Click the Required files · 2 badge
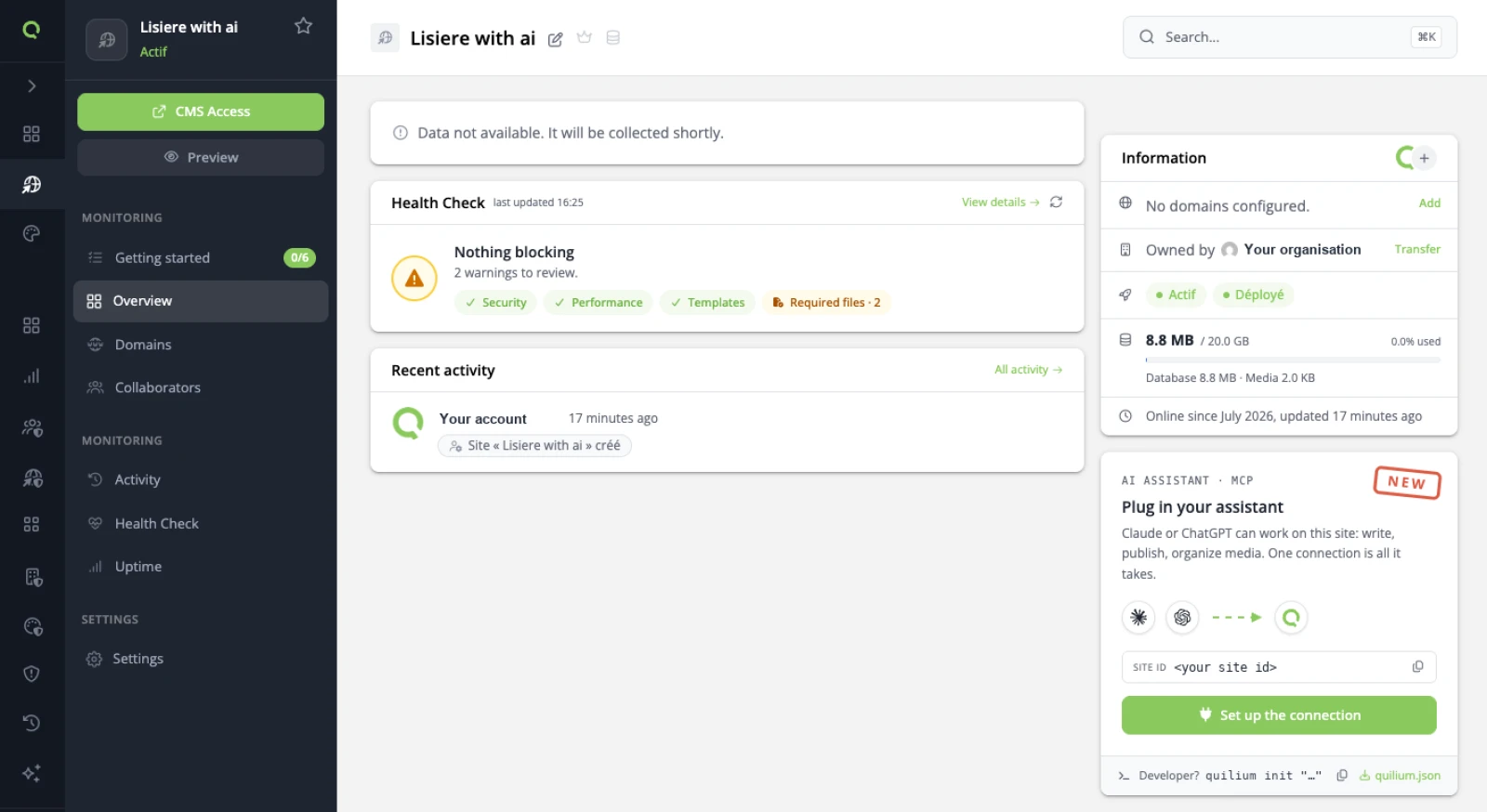The width and height of the screenshot is (1487, 812). point(826,303)
